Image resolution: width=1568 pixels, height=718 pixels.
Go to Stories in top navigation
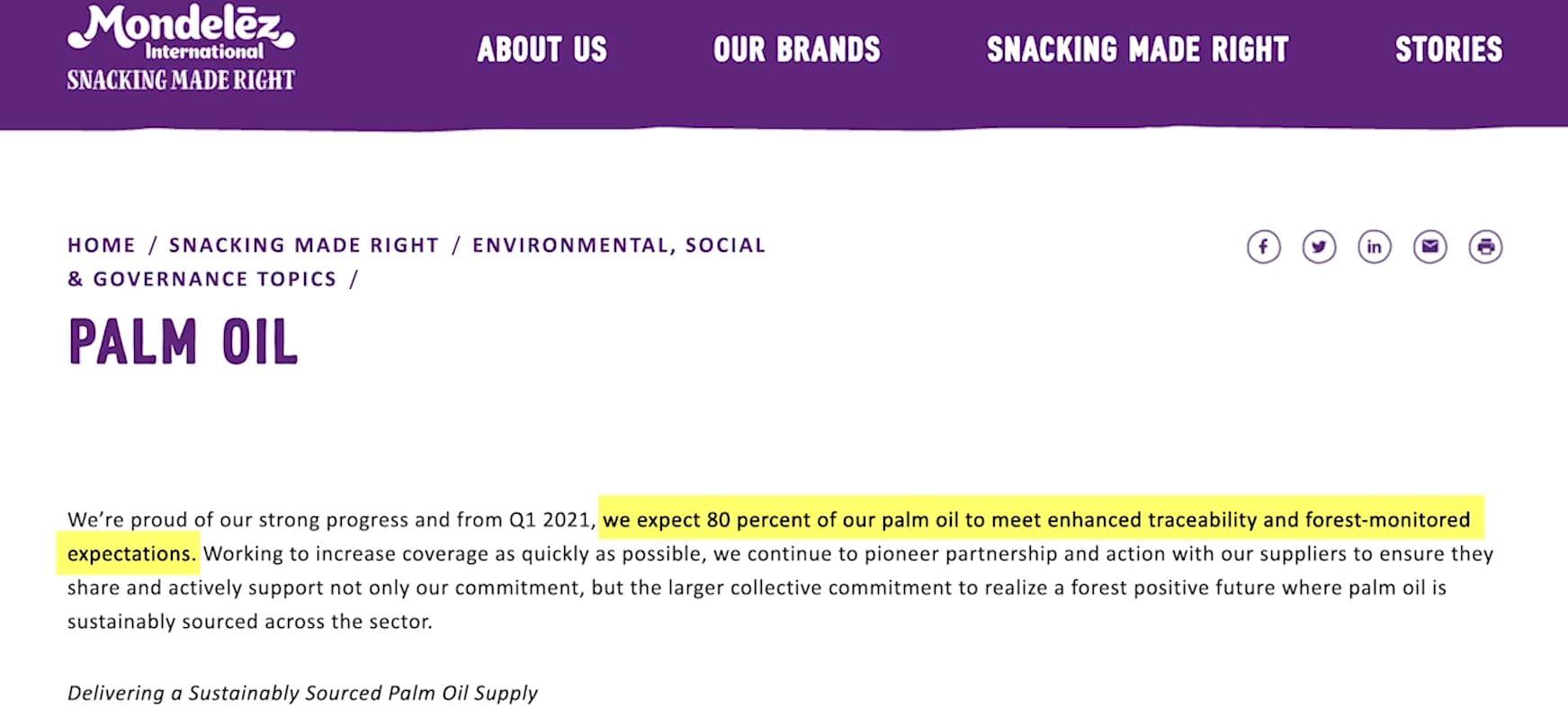pyautogui.click(x=1448, y=49)
